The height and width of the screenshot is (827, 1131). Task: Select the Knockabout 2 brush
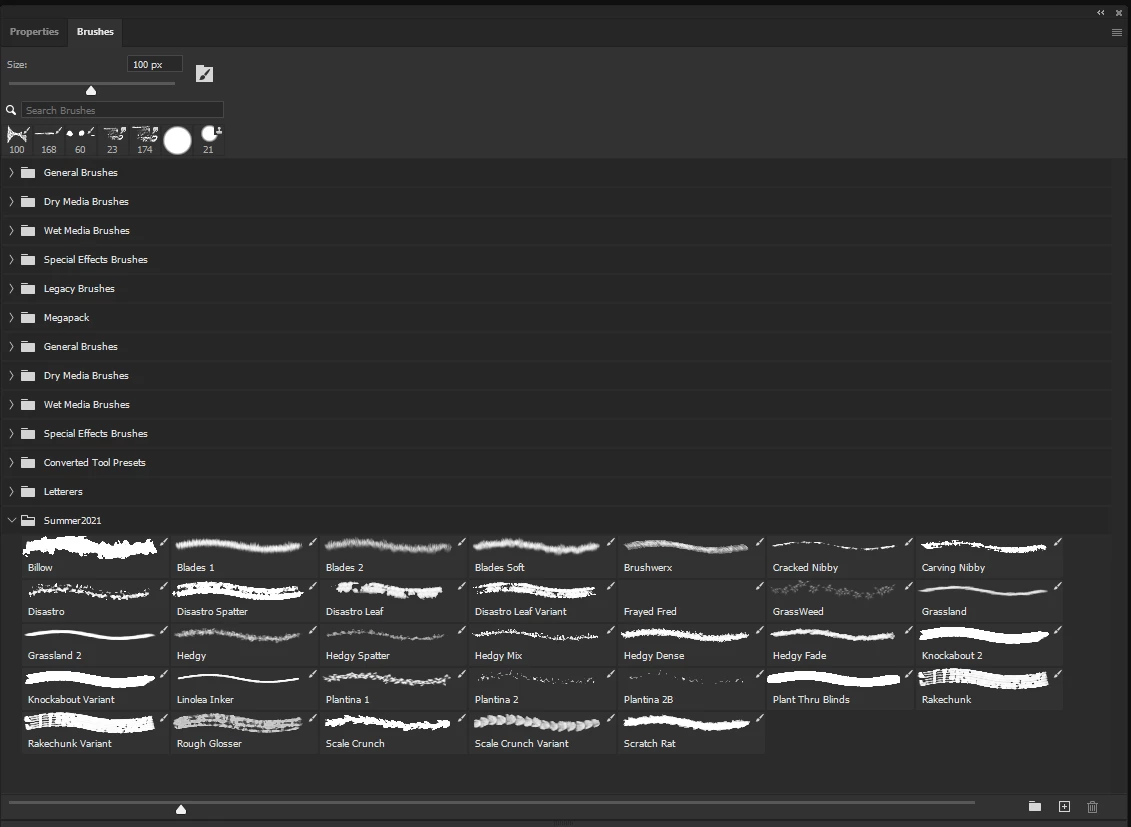[990, 643]
